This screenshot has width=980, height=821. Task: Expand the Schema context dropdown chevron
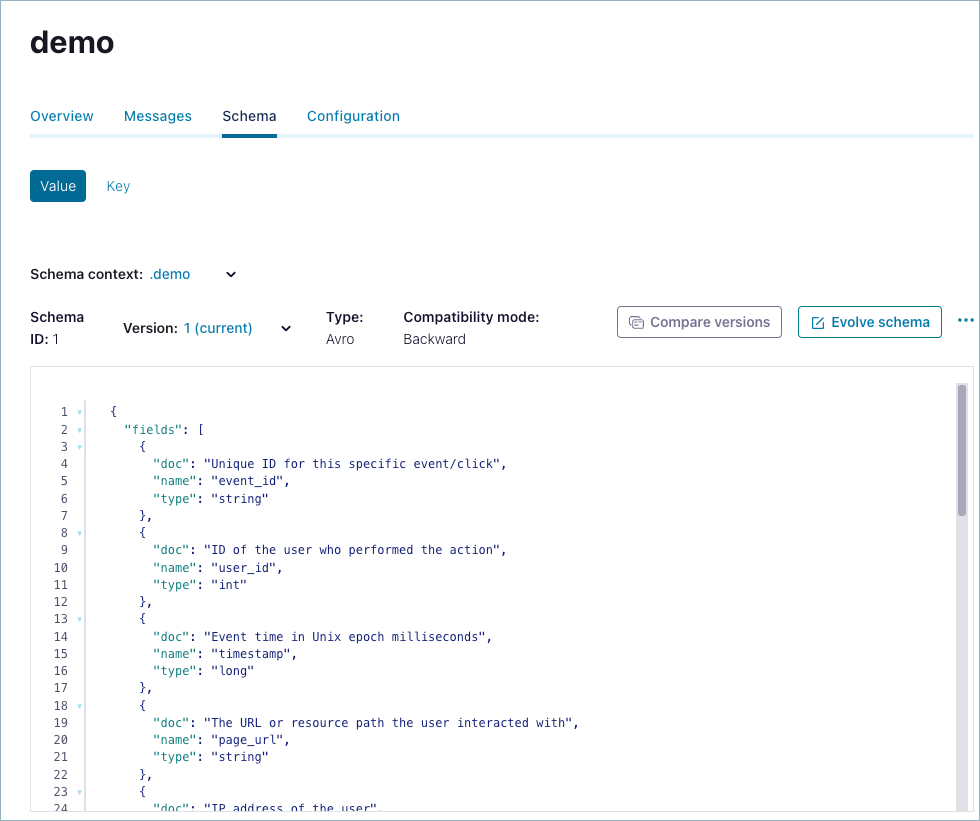[x=230, y=274]
